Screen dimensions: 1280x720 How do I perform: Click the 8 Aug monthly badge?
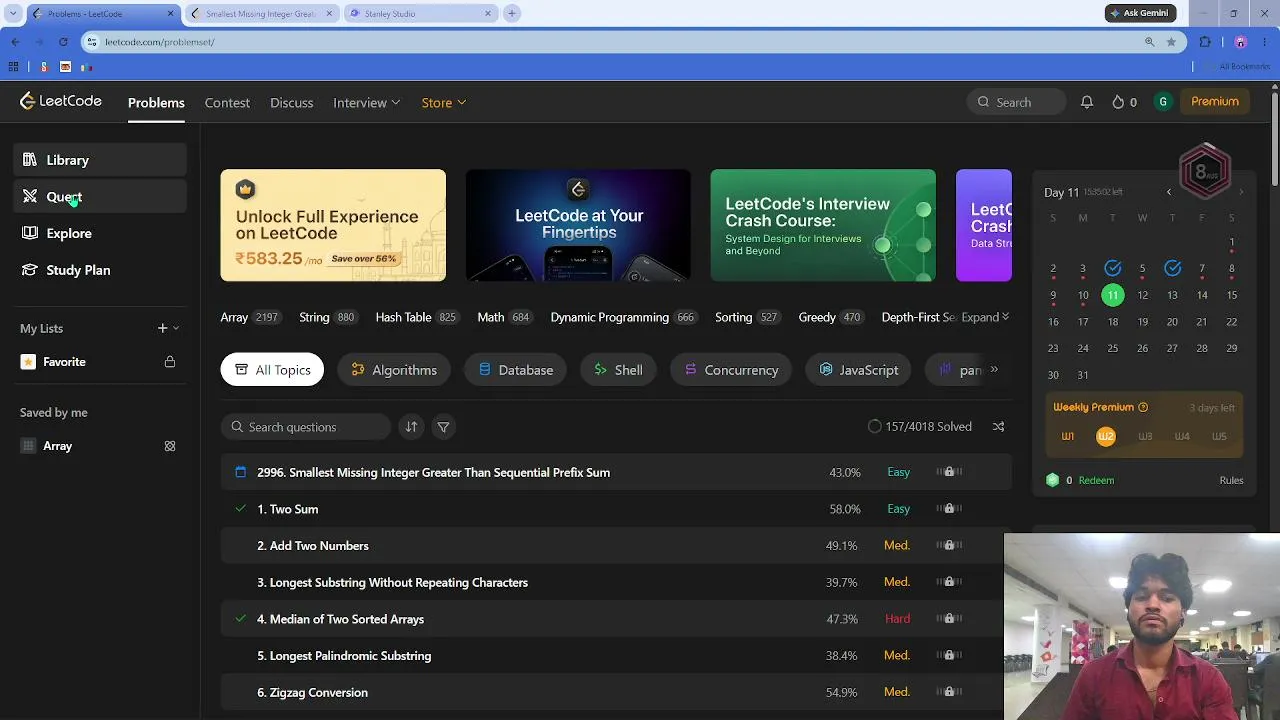tap(1205, 171)
